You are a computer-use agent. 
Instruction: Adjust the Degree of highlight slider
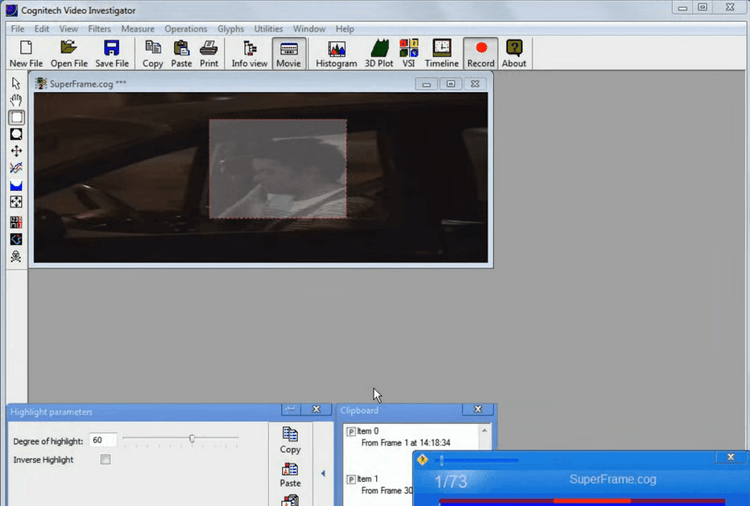tap(191, 439)
